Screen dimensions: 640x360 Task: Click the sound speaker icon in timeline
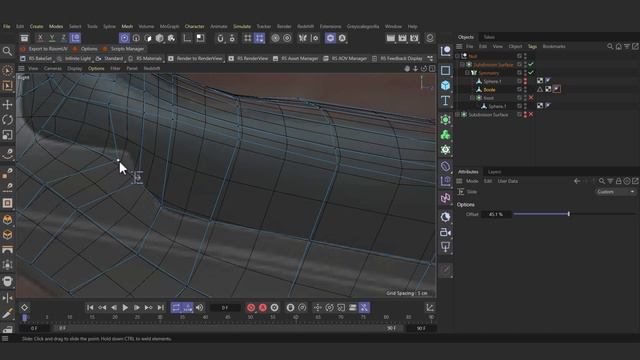click(200, 307)
